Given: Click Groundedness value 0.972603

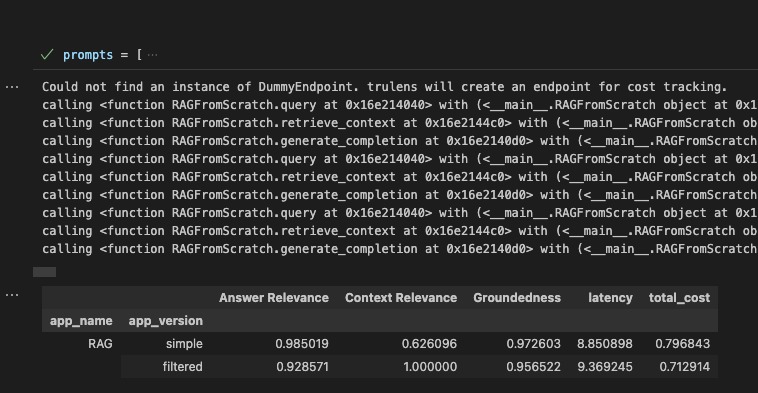Looking at the screenshot, I should (x=534, y=344).
